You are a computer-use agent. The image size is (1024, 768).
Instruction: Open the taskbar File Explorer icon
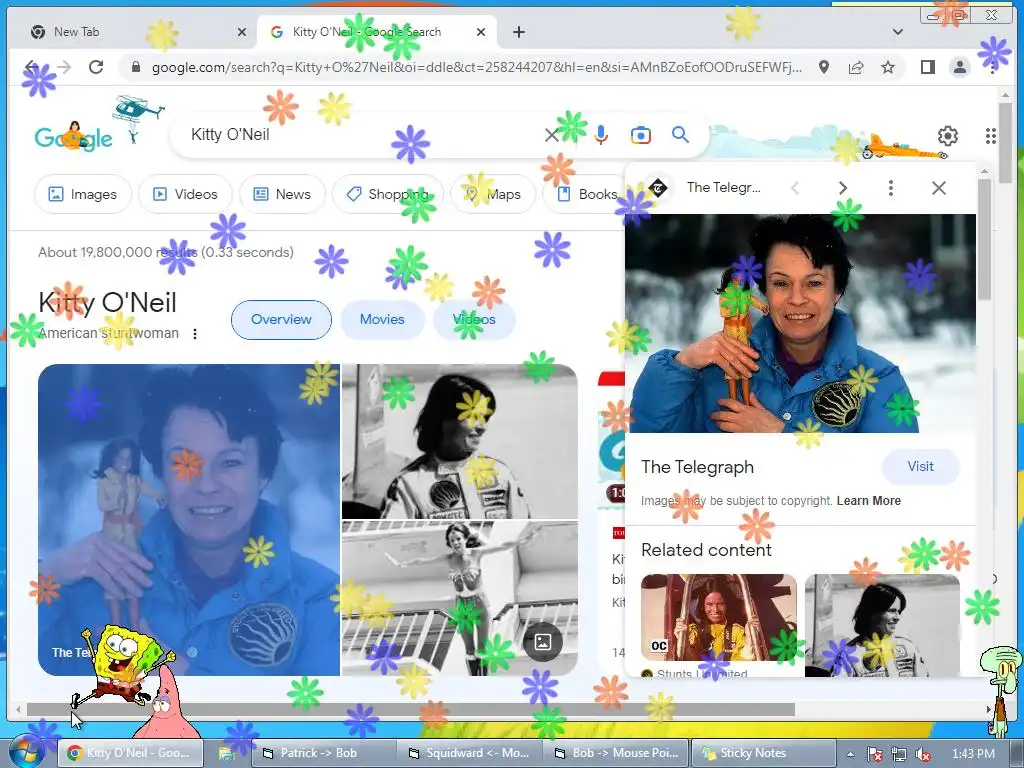[227, 753]
